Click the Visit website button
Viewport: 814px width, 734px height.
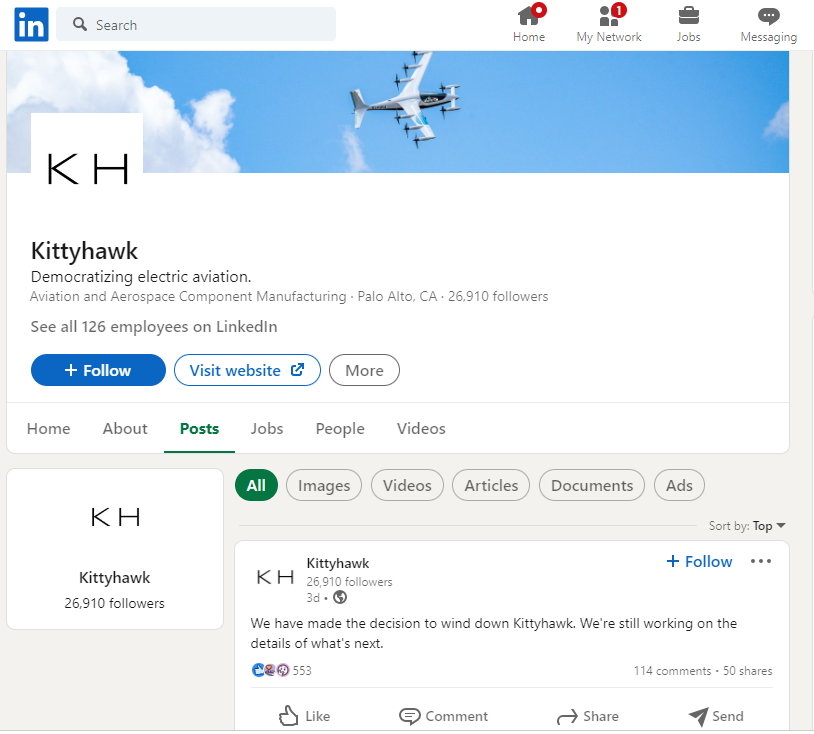[247, 370]
